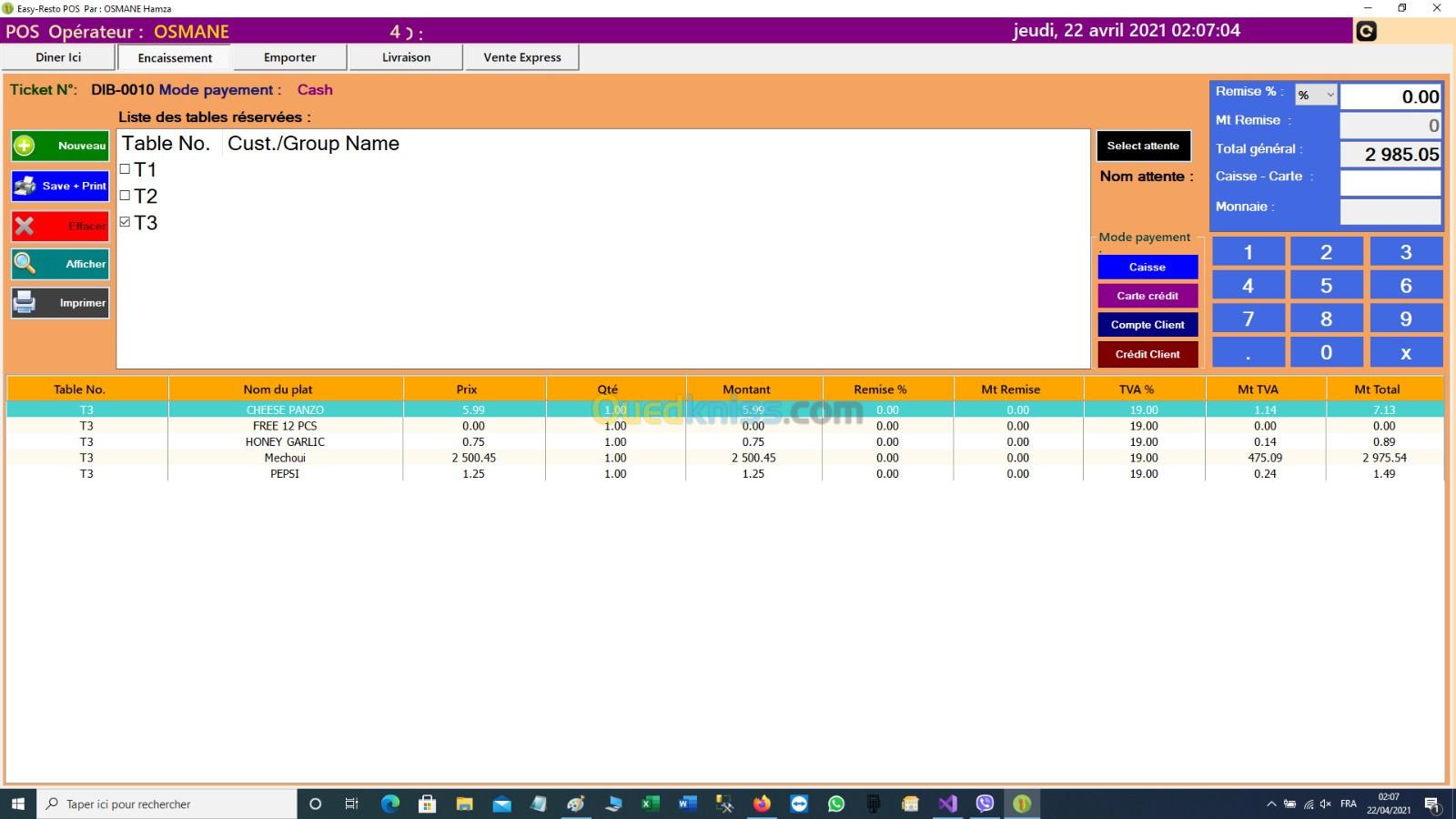The image size is (1456, 819).
Task: Click the Imprimer printer button
Action: tap(60, 303)
